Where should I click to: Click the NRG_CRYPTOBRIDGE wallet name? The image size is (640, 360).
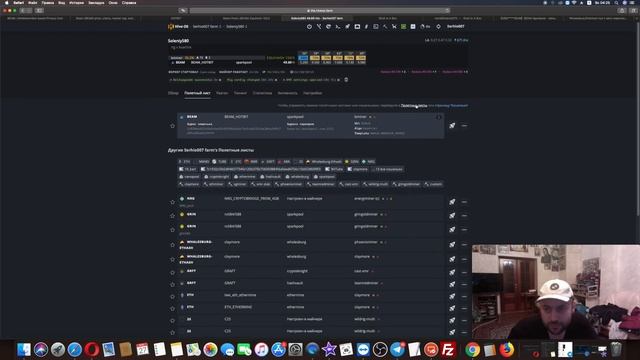click(x=251, y=199)
